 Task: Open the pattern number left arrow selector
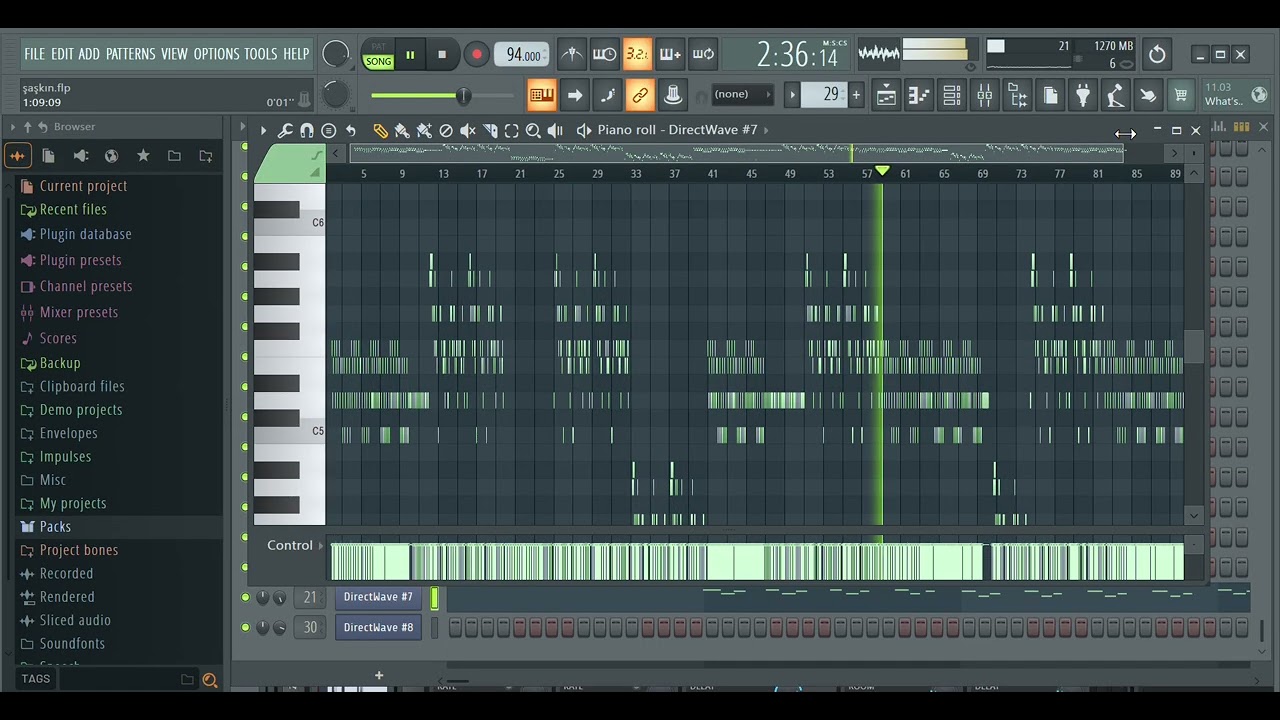pos(792,96)
